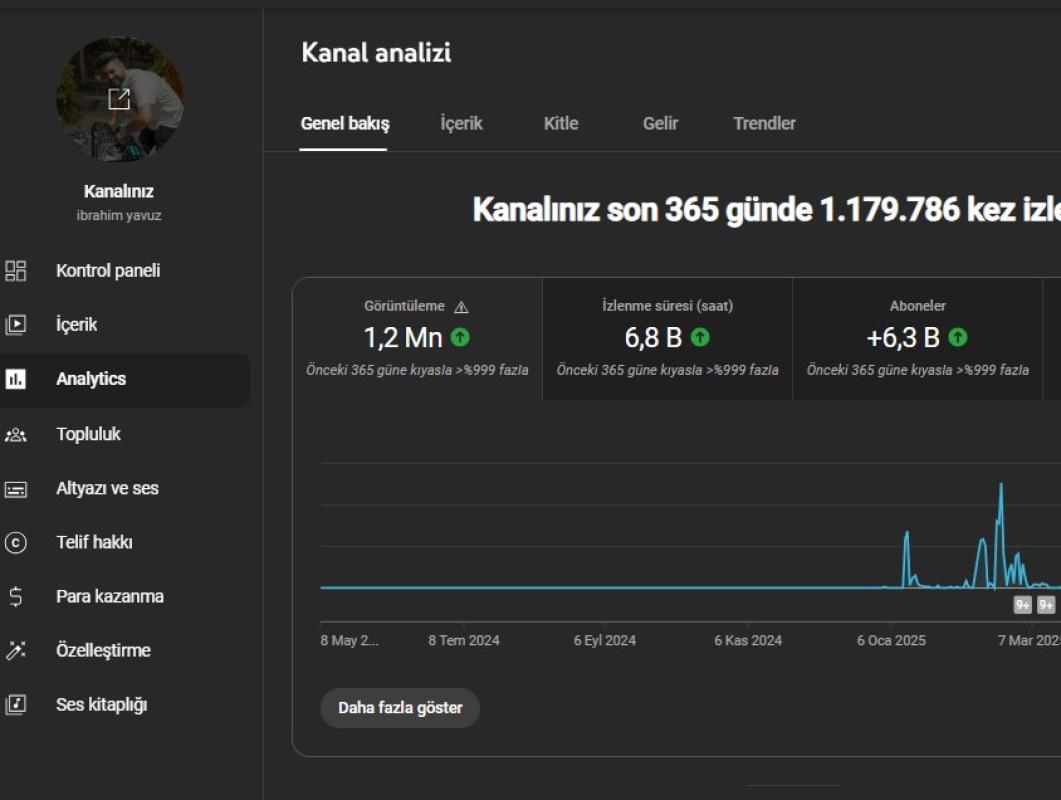Click the 6 Kas 2024 date label
The image size is (1061, 800).
coord(748,640)
